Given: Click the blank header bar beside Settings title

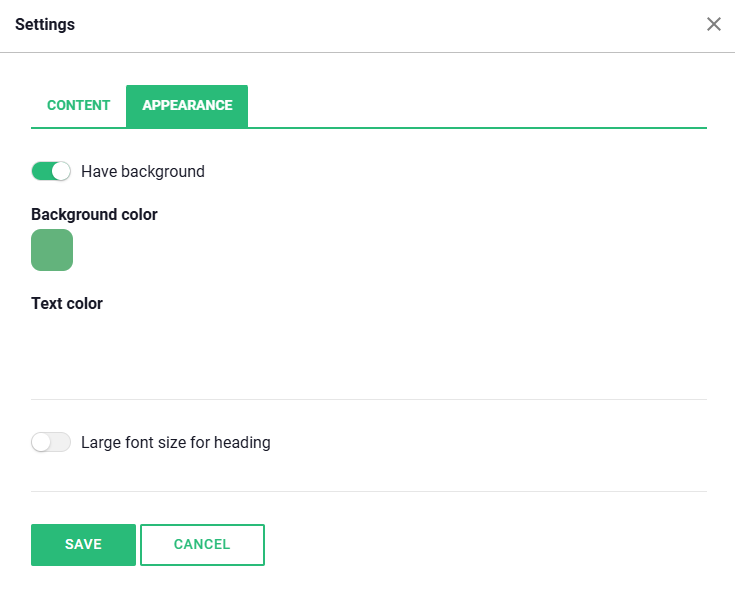Looking at the screenshot, I should pos(380,24).
